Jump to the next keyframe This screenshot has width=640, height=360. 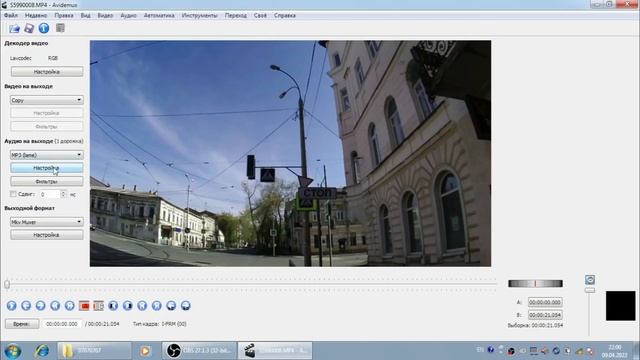point(69,306)
